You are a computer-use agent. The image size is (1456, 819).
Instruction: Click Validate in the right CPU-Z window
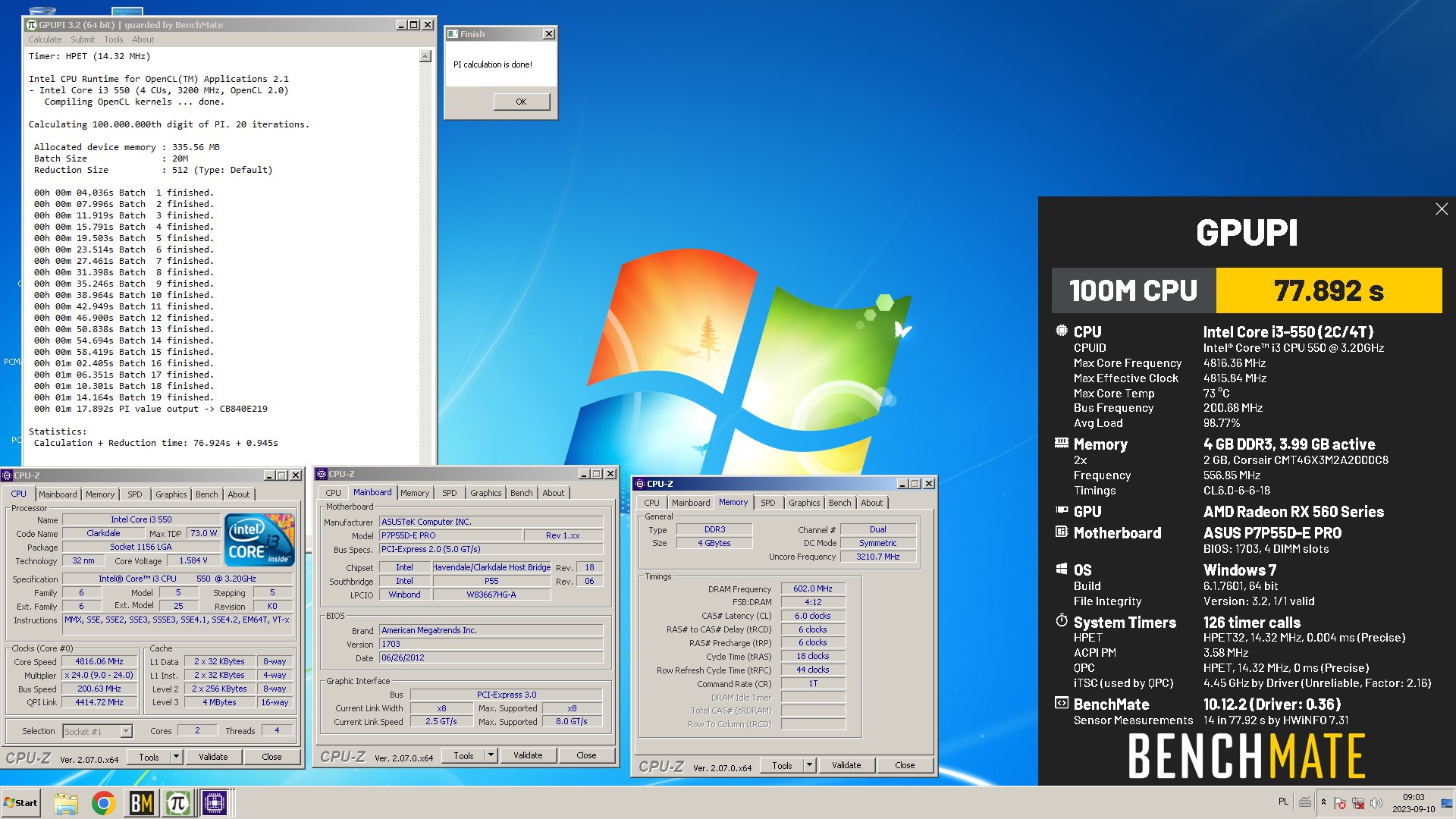(x=846, y=765)
